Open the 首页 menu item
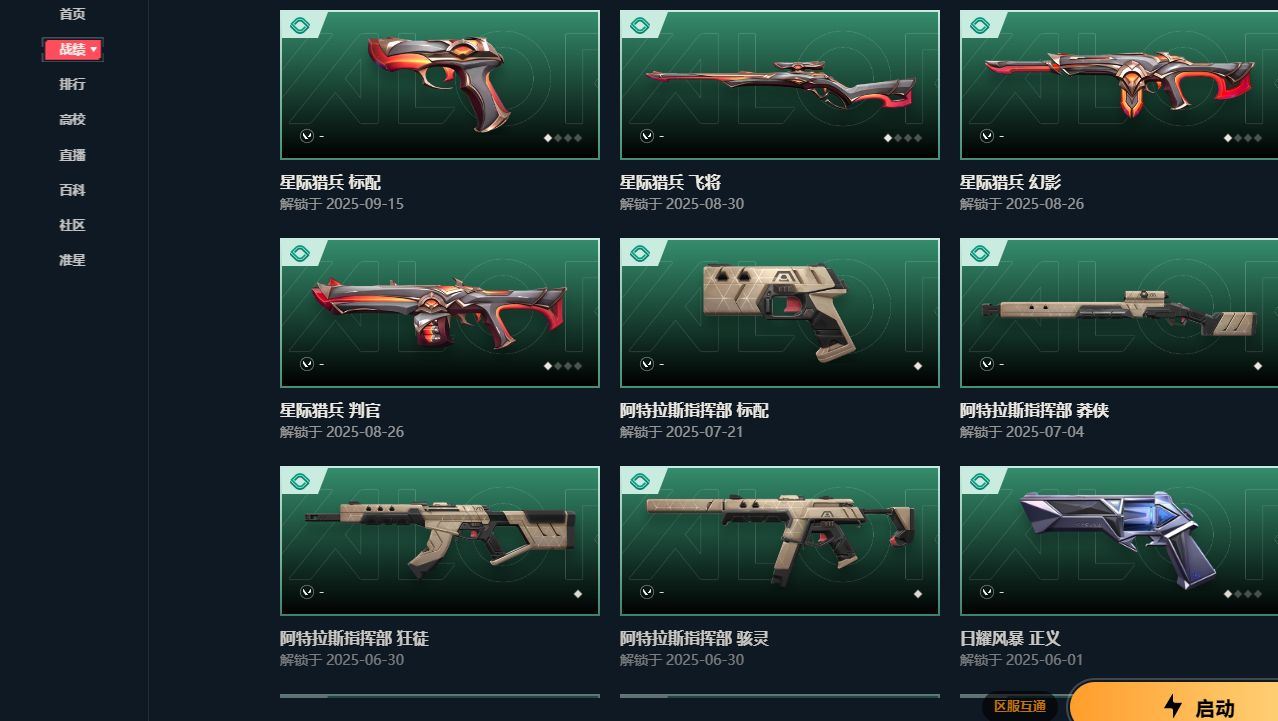1278x721 pixels. pos(72,14)
